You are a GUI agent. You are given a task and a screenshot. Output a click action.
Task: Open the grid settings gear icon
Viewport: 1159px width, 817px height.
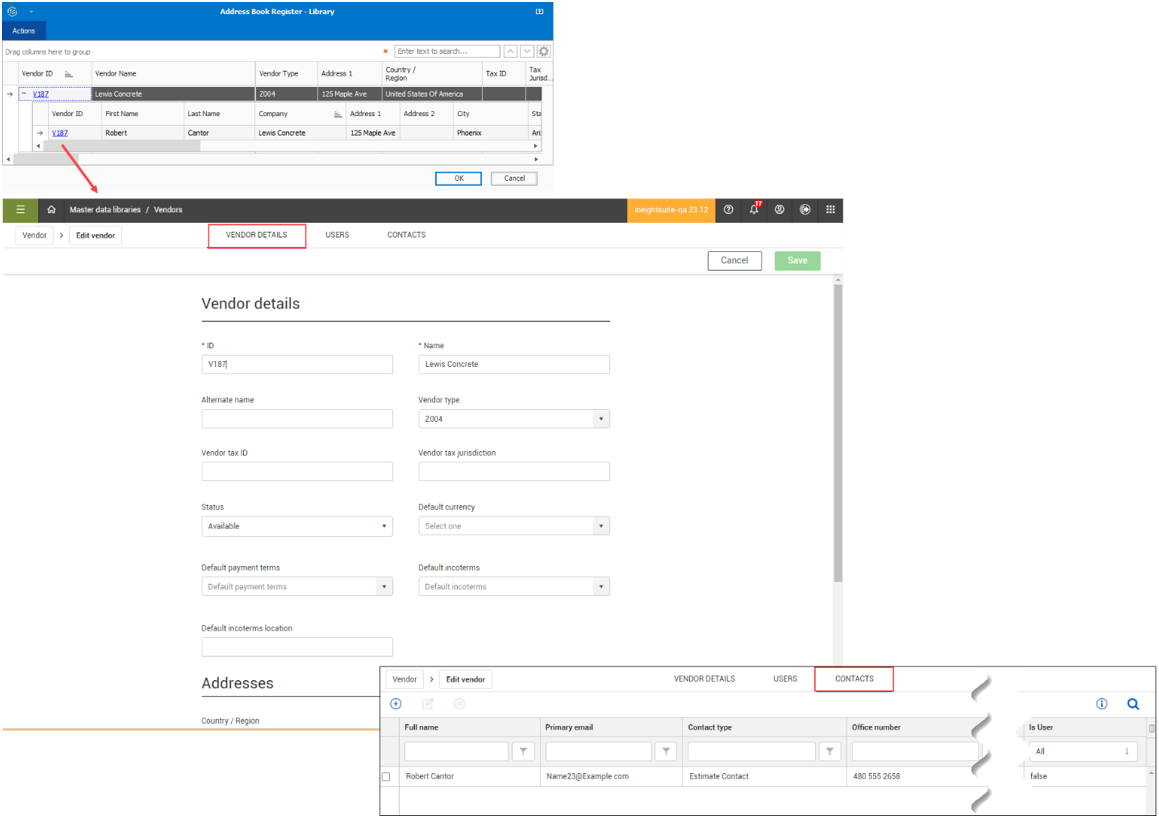click(544, 51)
